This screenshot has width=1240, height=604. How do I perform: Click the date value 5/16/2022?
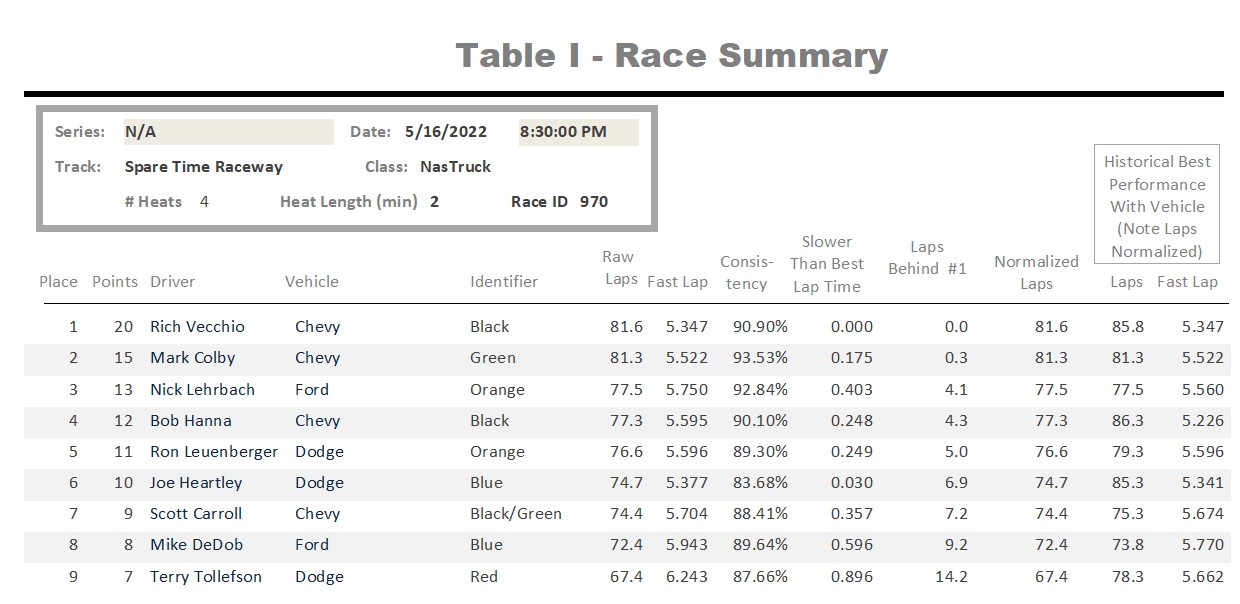tap(446, 132)
